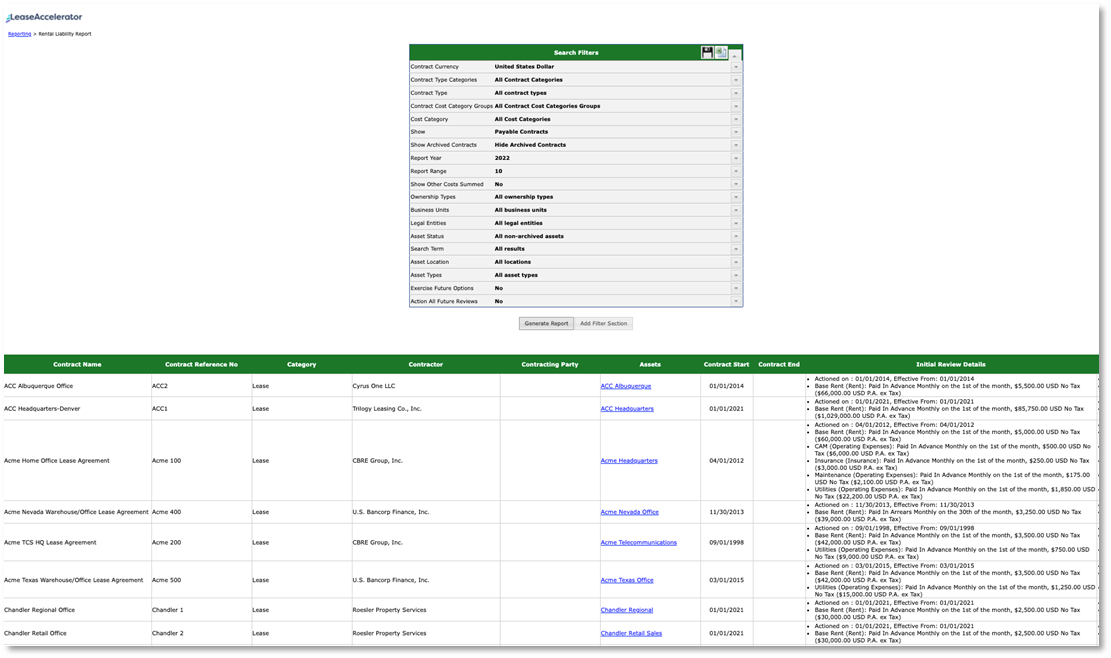
Task: Open the Acme Headquarters asset link
Action: click(x=629, y=461)
